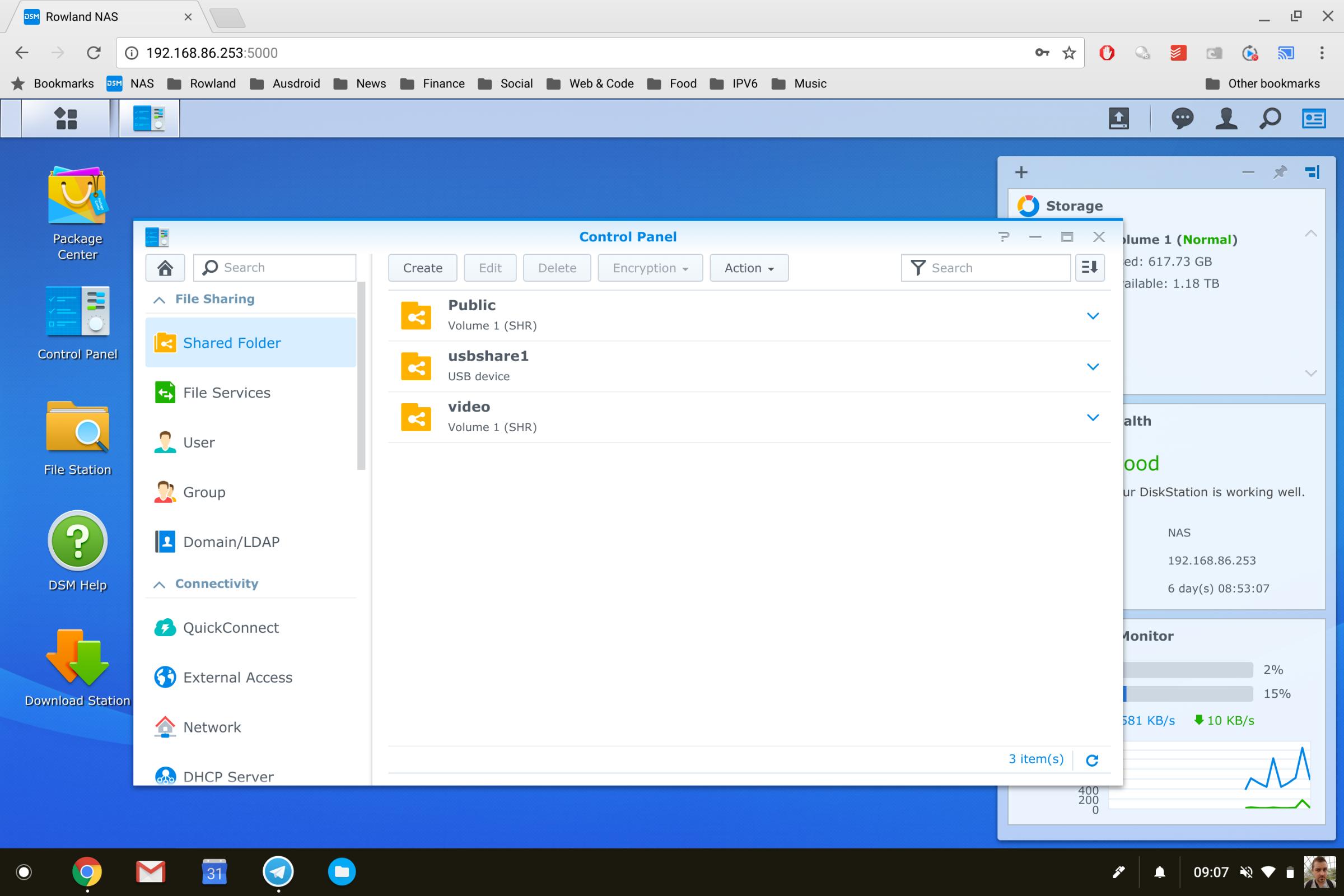Open Domain/LDAP settings
Image resolution: width=1344 pixels, height=896 pixels.
(x=250, y=542)
